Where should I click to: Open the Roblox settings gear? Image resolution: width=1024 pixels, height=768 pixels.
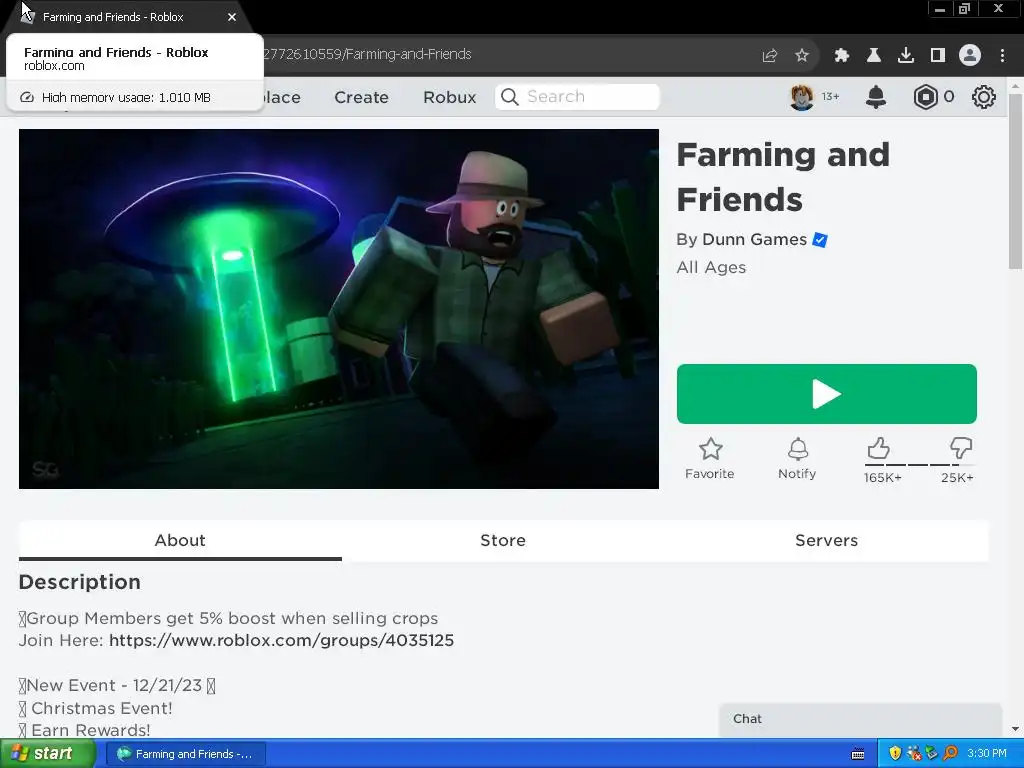pyautogui.click(x=983, y=97)
